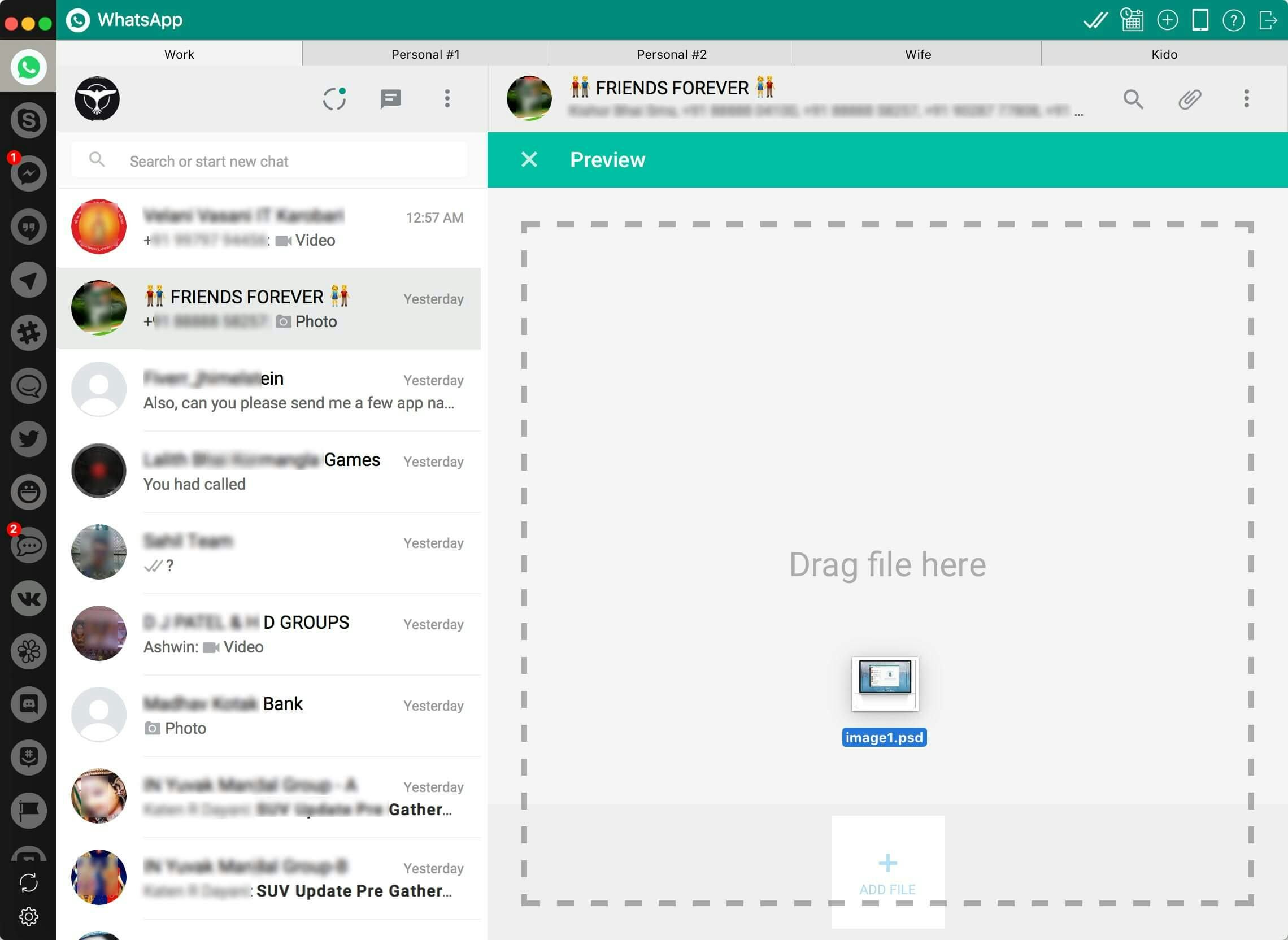Close the Preview panel
This screenshot has width=1288, height=940.
pos(529,160)
